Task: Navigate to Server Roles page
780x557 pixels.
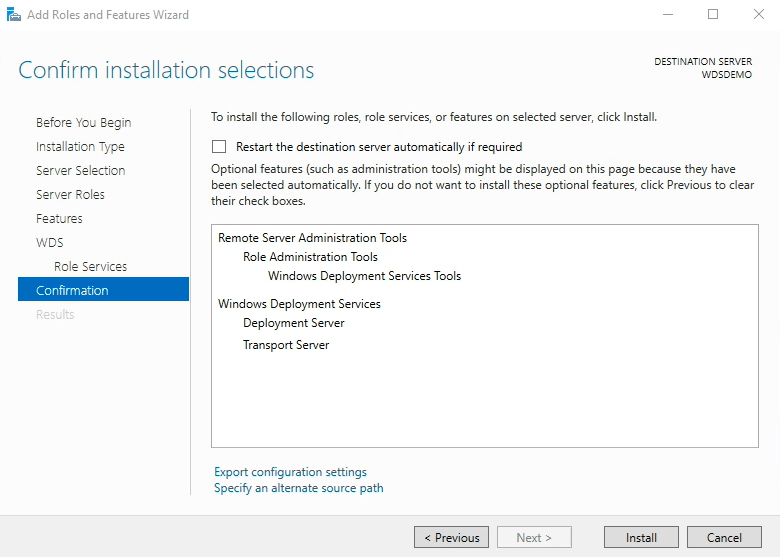Action: (x=70, y=194)
